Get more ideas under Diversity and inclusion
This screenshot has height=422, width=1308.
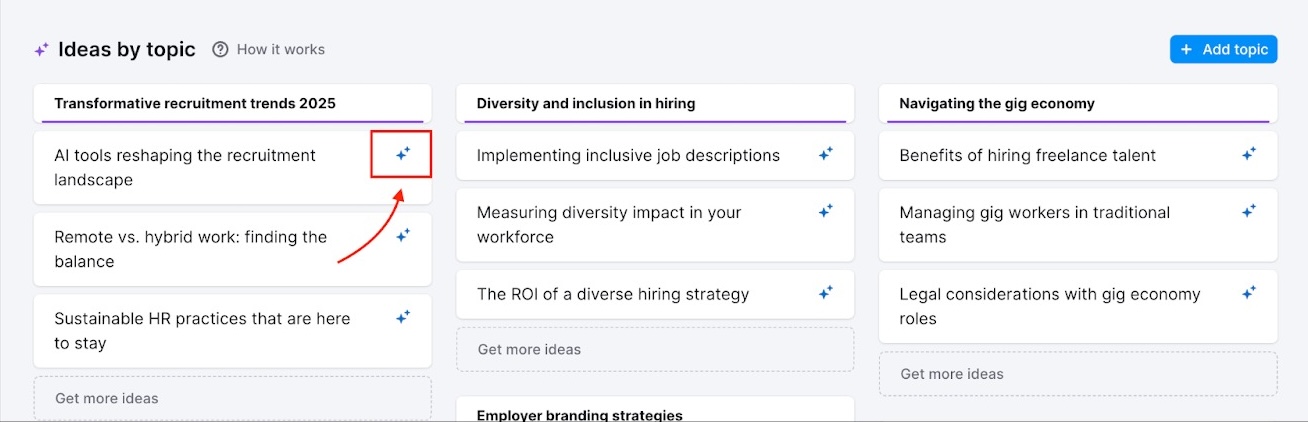(529, 349)
